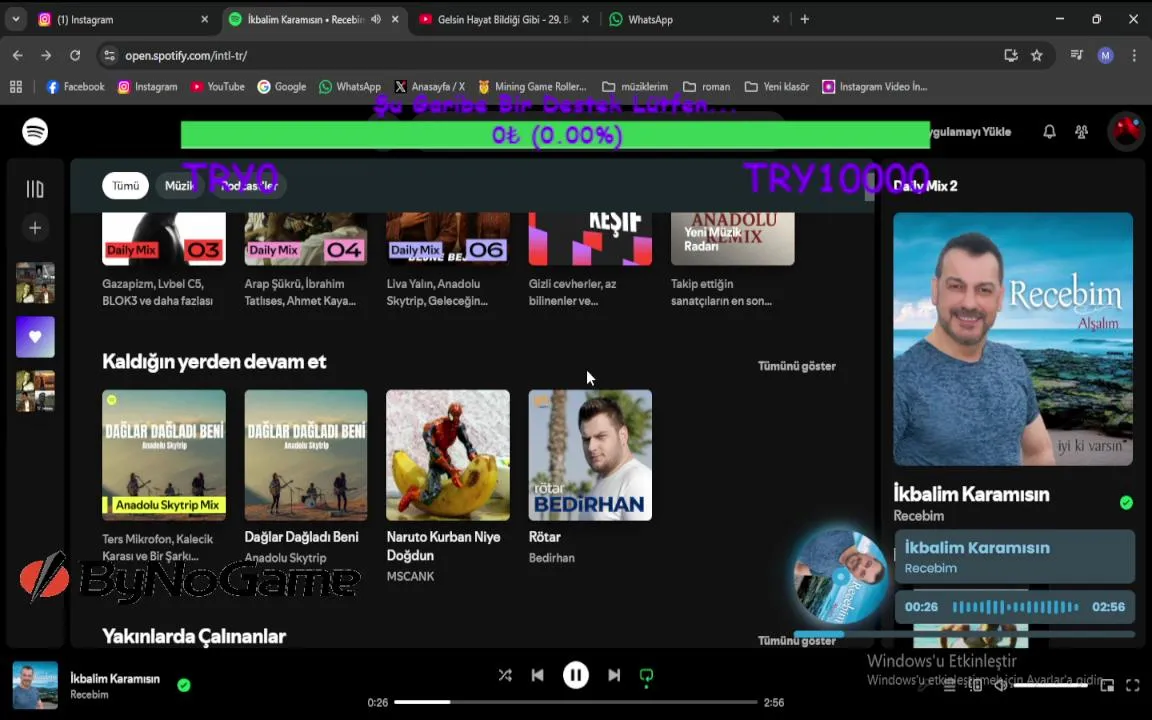
Task: Reload the current page
Action: (75, 56)
